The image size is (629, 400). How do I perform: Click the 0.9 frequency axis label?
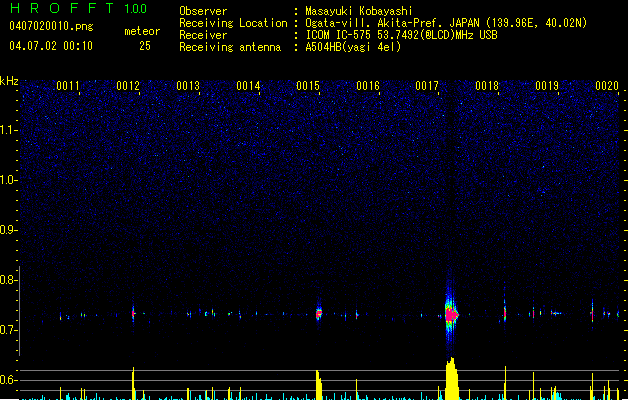8,230
